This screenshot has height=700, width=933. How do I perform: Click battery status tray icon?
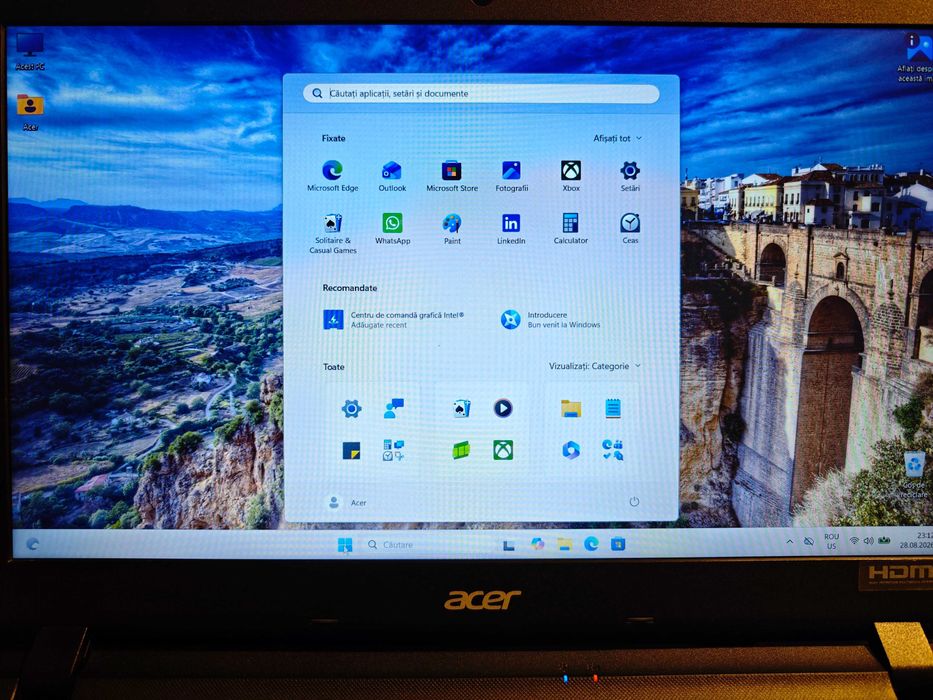point(884,540)
